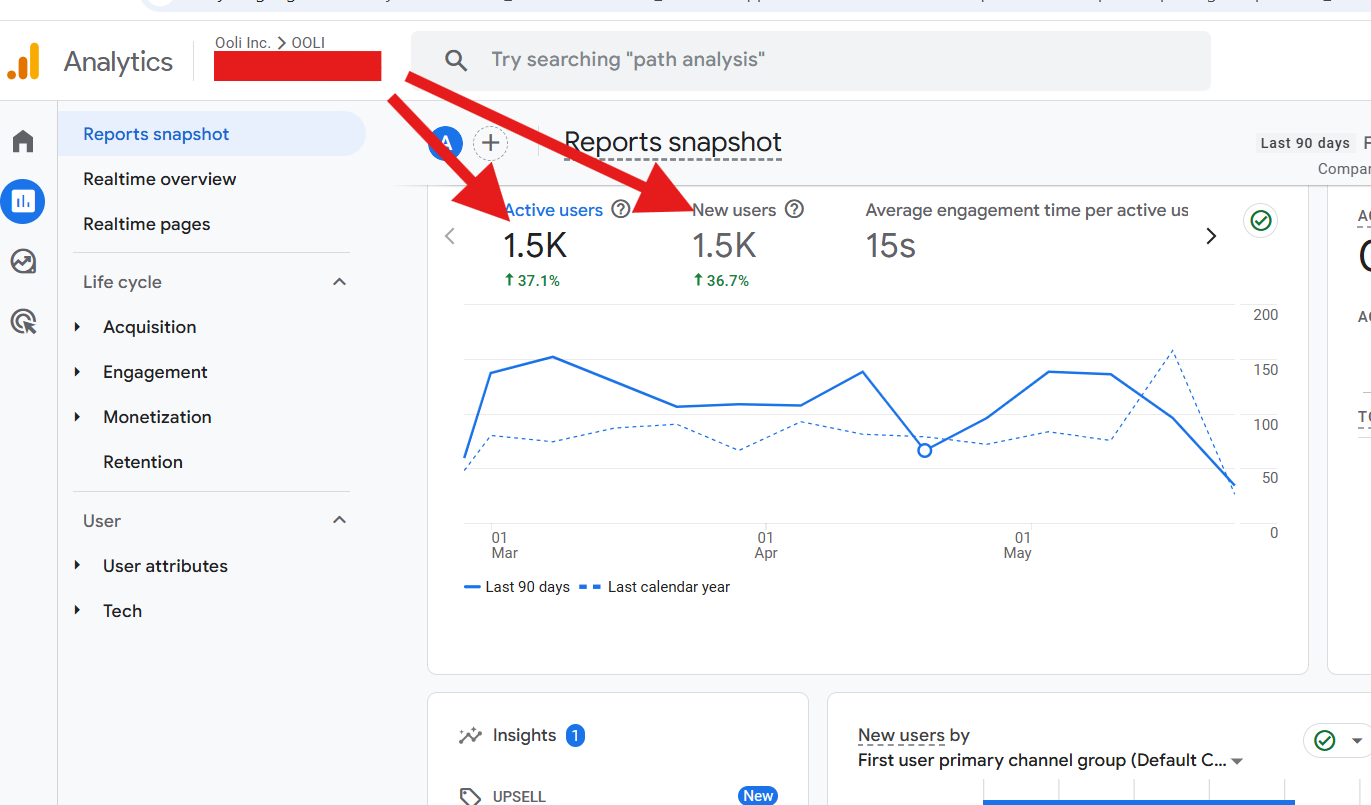Collapse the Life cycle section
1371x805 pixels.
coord(340,282)
